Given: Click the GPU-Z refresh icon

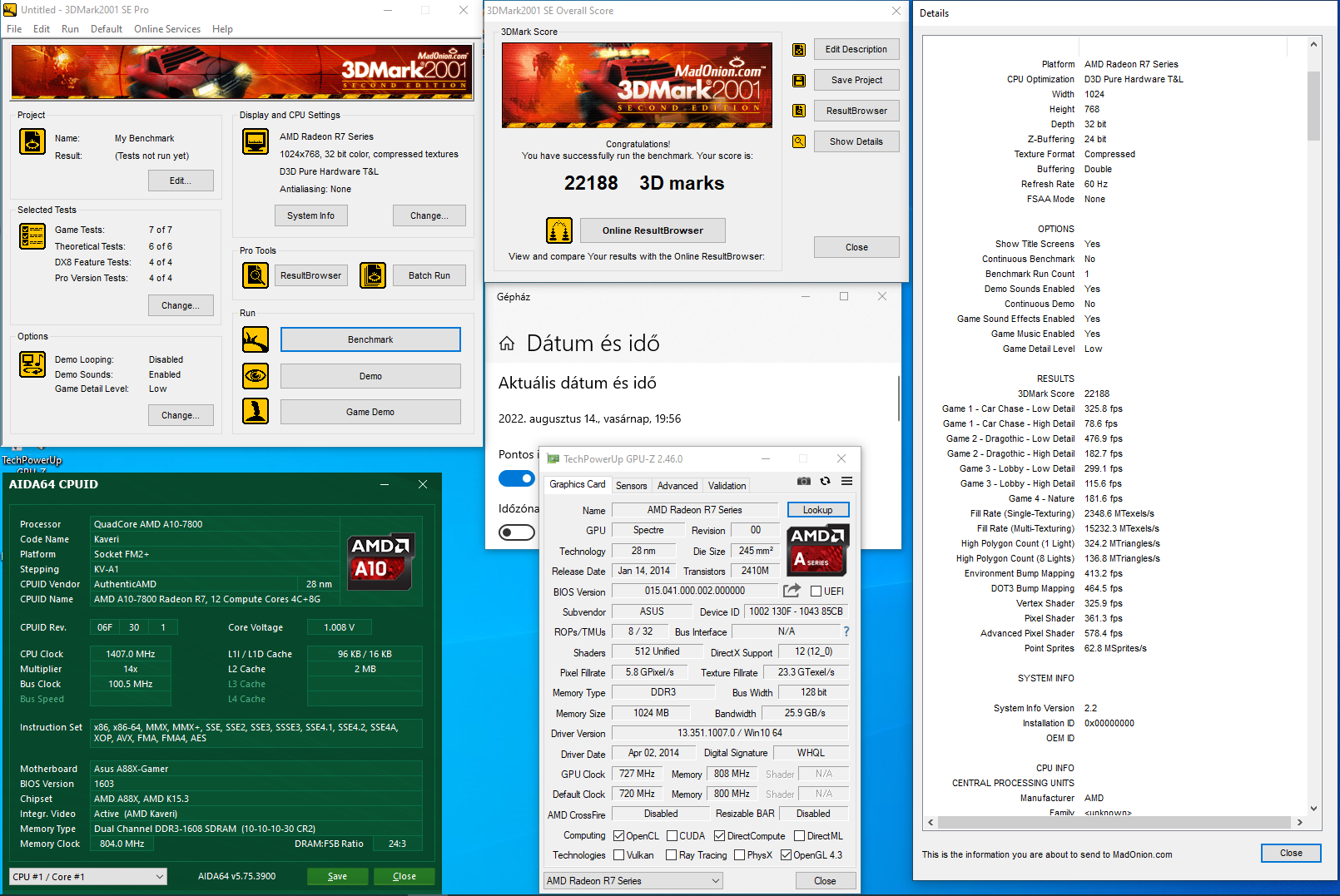Looking at the screenshot, I should click(x=825, y=481).
